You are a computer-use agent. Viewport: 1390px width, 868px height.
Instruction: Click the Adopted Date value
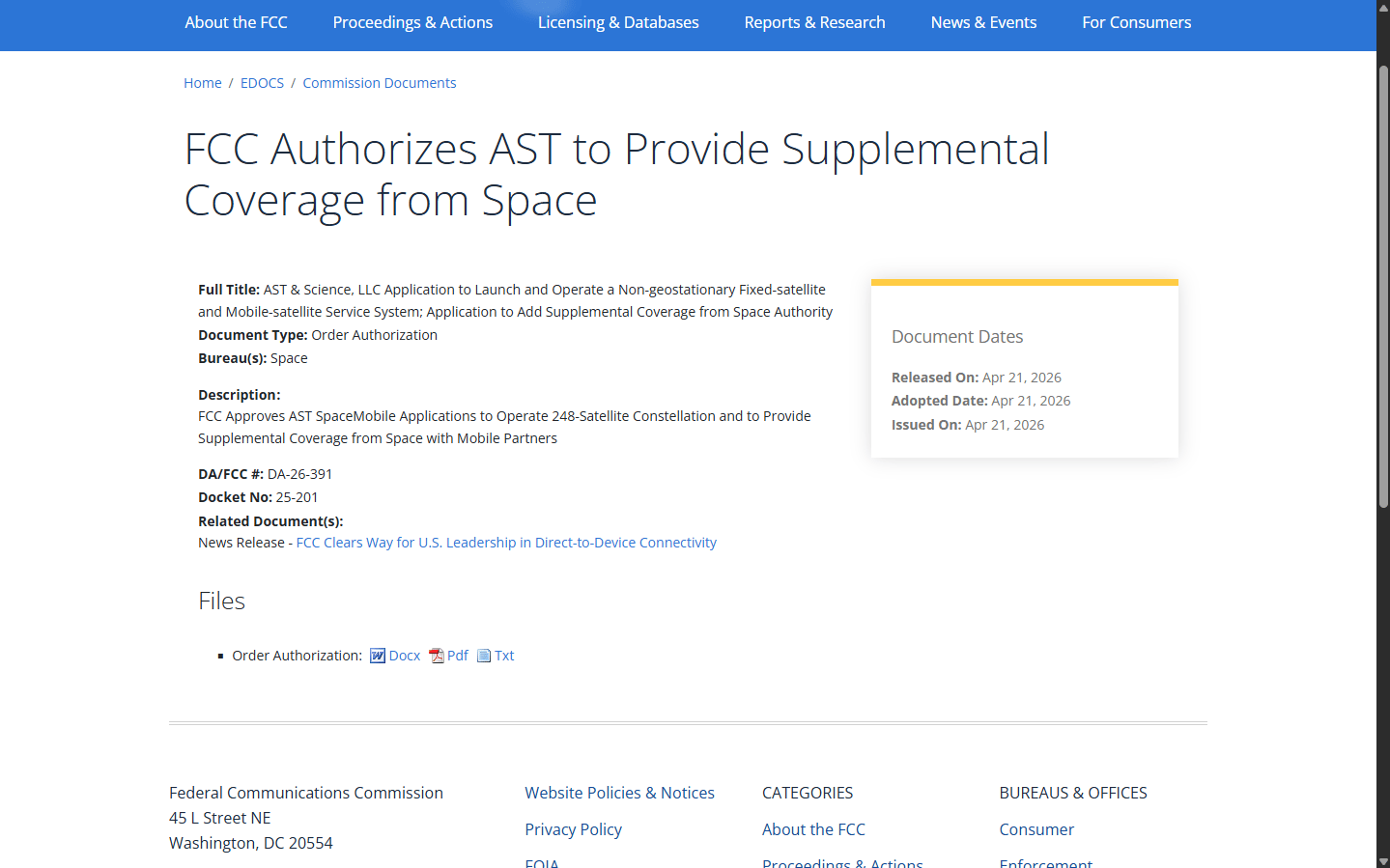click(x=1031, y=401)
